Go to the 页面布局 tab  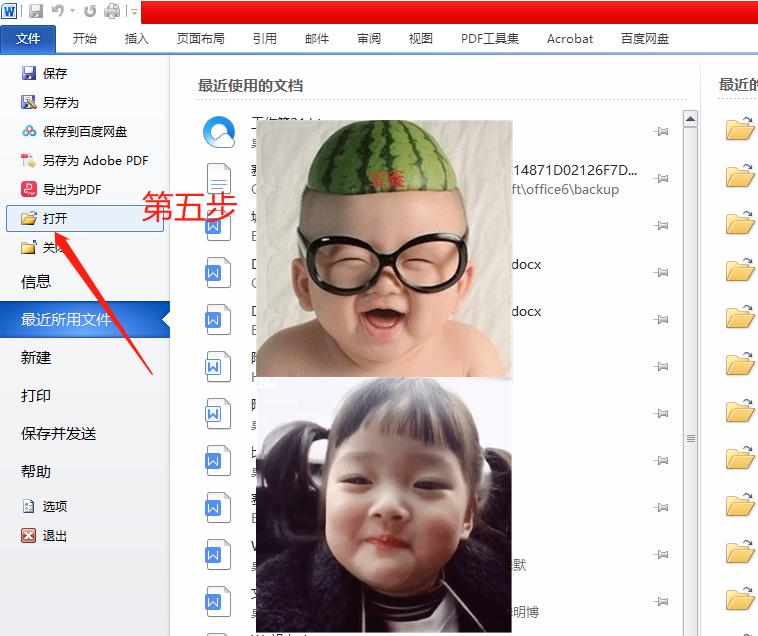pos(201,39)
